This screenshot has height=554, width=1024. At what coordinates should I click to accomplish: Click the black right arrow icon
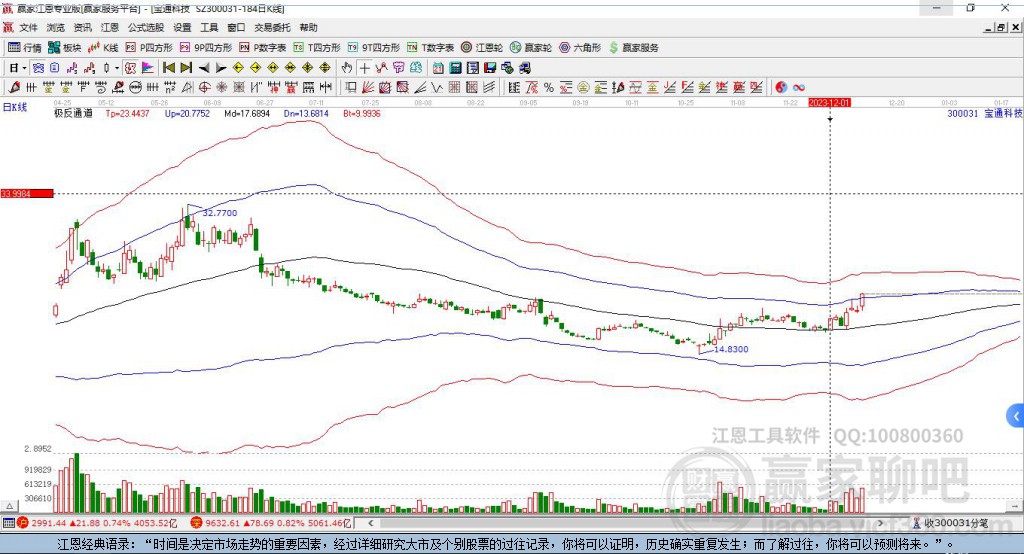[x=221, y=68]
